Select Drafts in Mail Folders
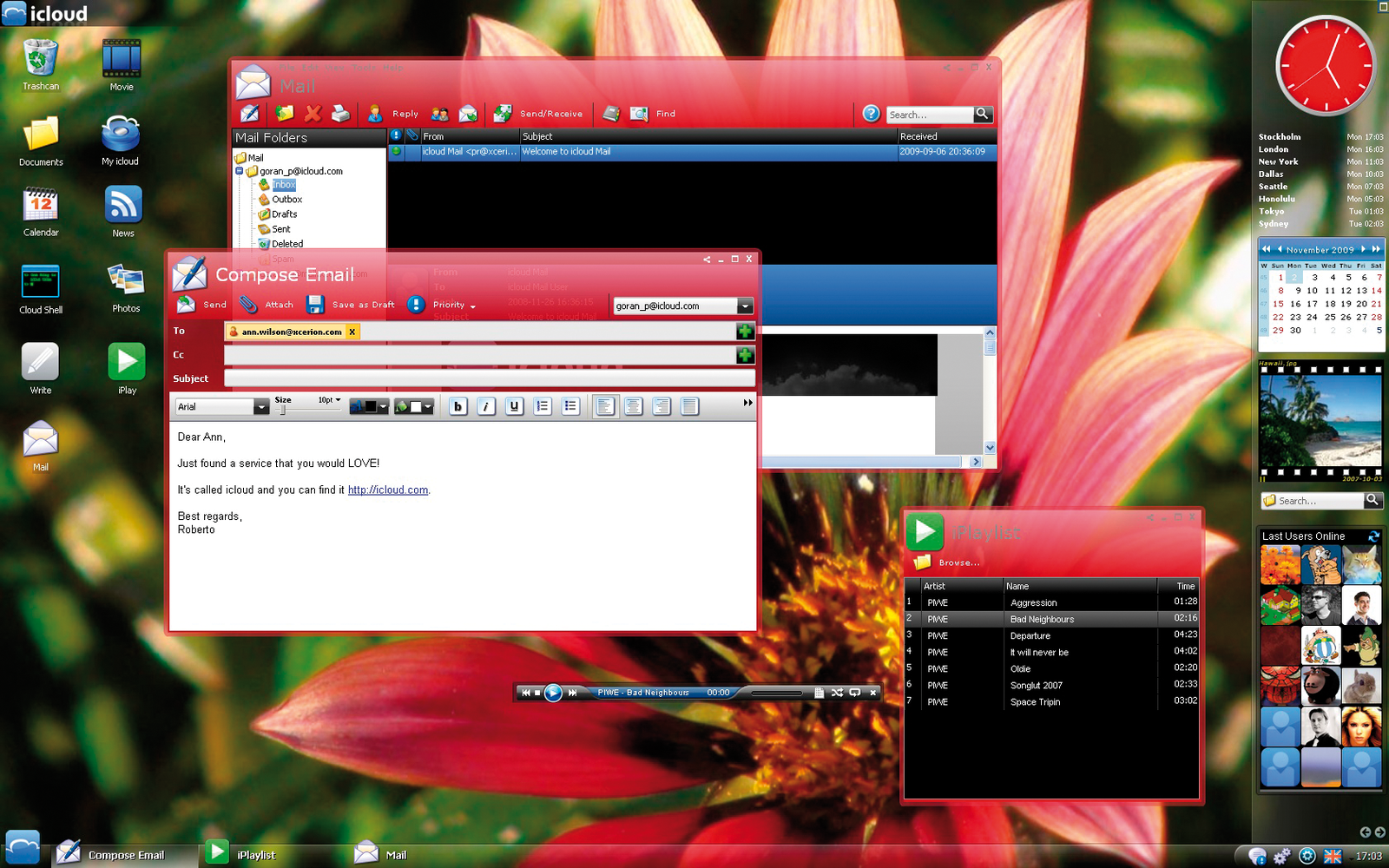Viewport: 1389px width, 868px height. 284,214
